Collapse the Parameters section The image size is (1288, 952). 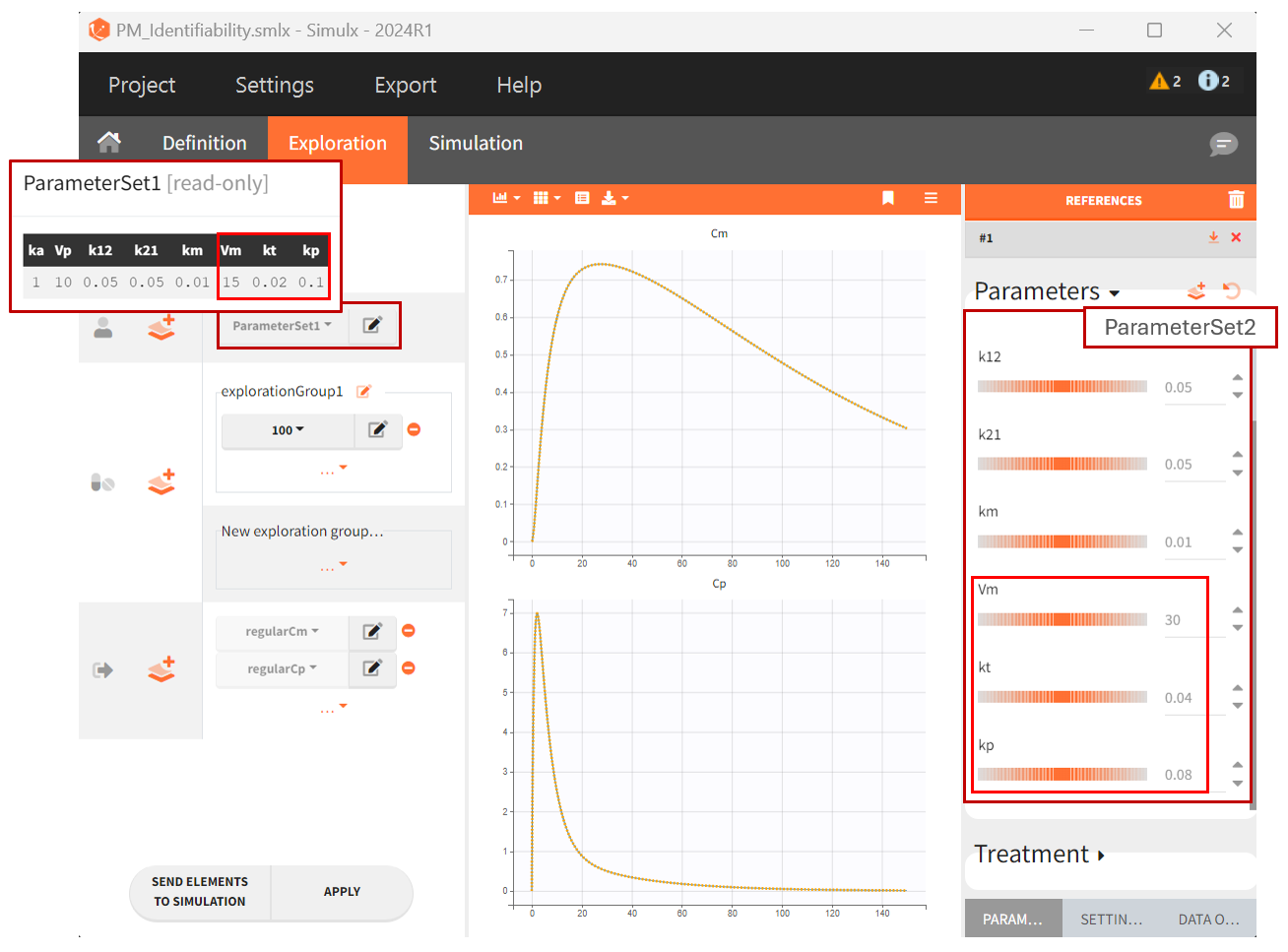1047,291
